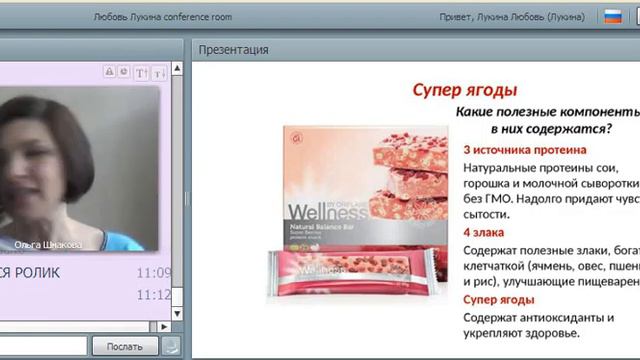Click the heading 4 злака
The image size is (640, 360).
coord(484,232)
